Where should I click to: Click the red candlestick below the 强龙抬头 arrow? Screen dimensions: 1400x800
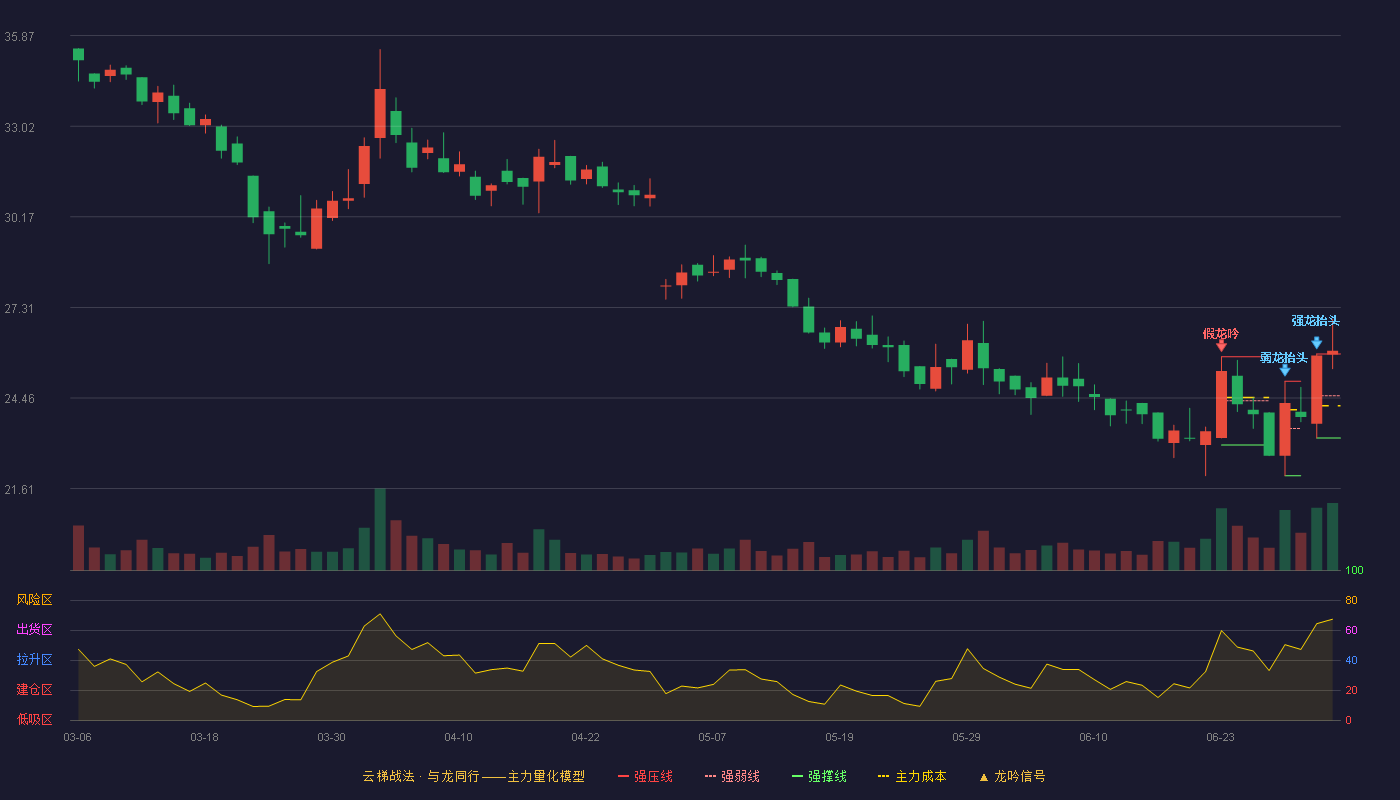tap(1317, 389)
